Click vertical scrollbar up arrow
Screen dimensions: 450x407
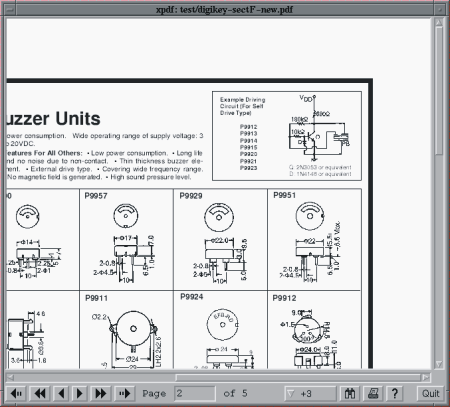click(439, 23)
